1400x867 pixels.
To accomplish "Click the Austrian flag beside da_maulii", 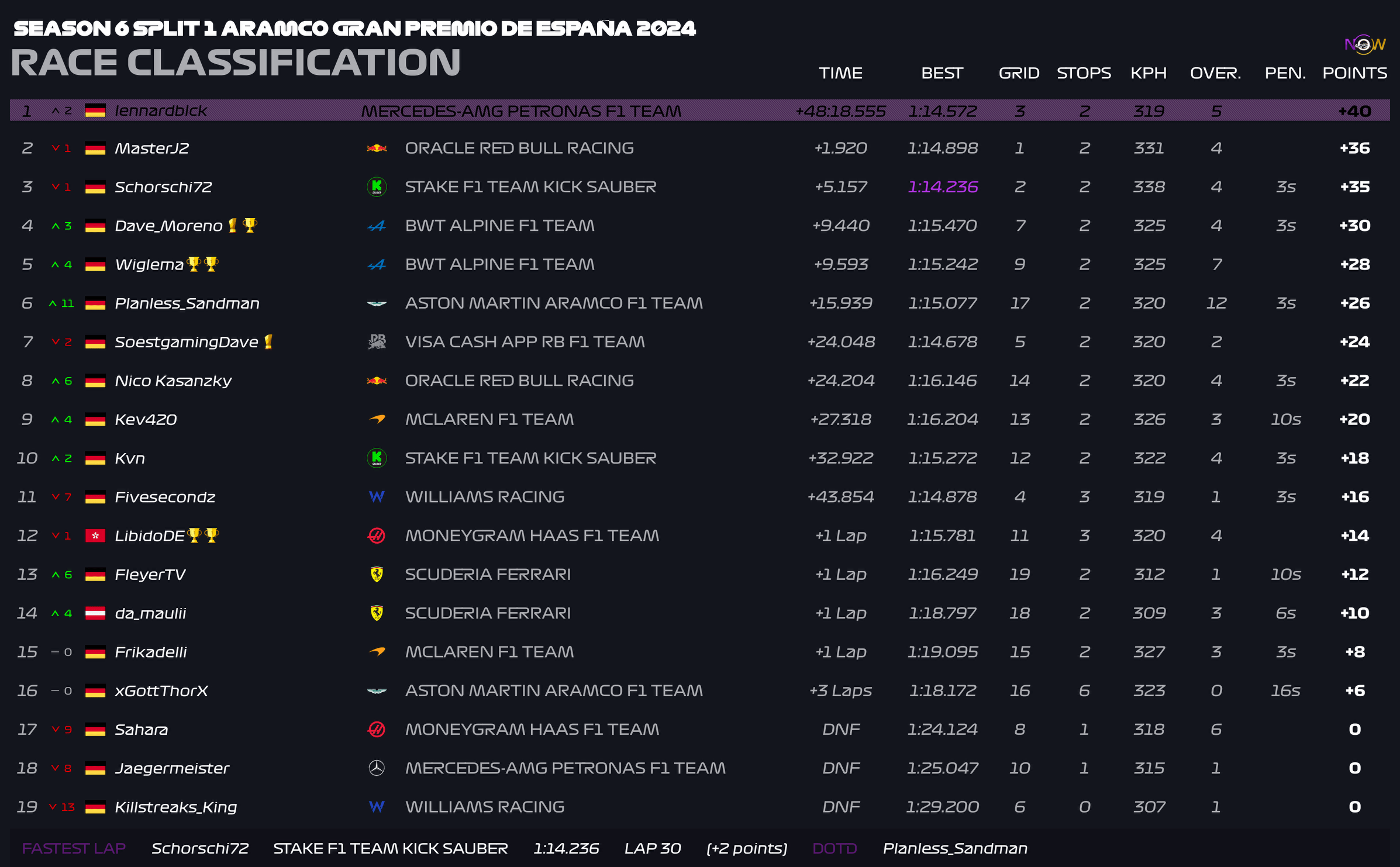I will pyautogui.click(x=95, y=613).
